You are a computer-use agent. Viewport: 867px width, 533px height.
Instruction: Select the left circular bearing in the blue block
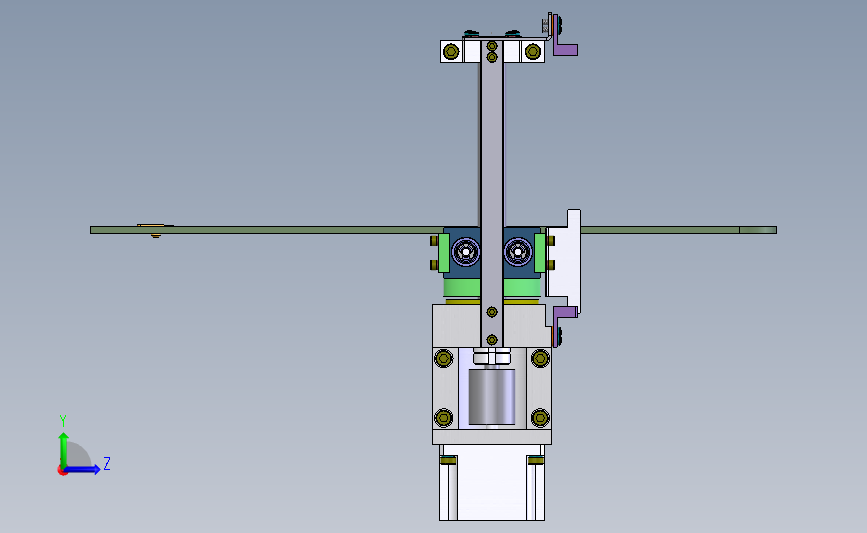466,252
